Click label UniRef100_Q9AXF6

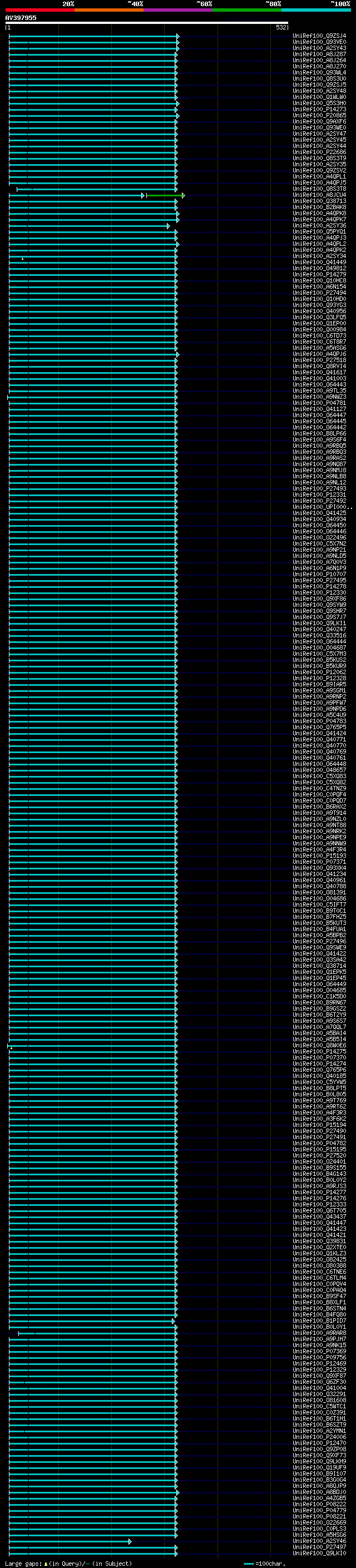[x=319, y=122]
